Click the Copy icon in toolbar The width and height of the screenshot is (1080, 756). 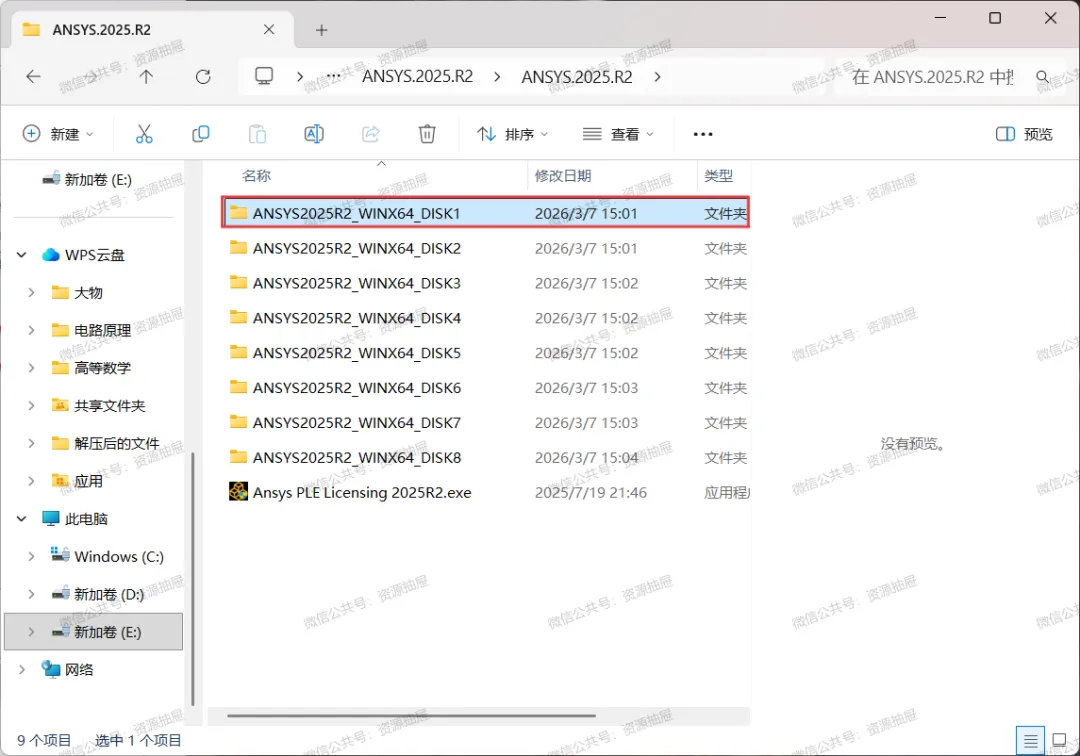pos(200,134)
